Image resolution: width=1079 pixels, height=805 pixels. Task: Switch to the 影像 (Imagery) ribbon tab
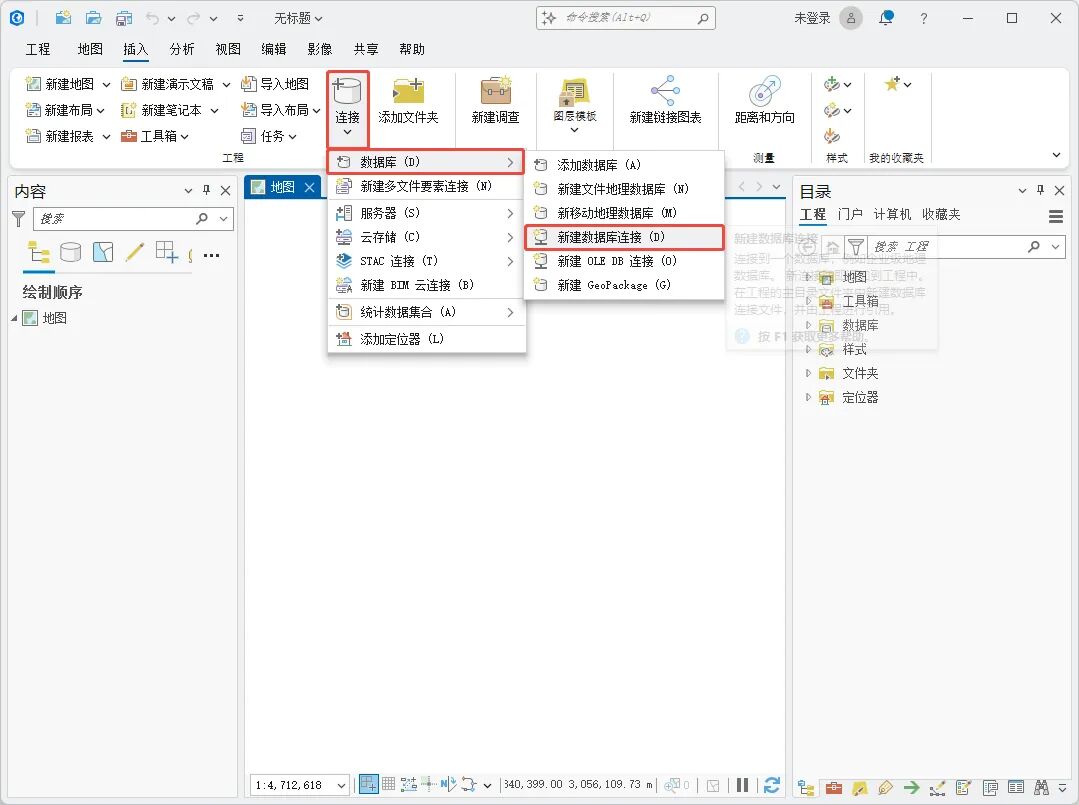(x=320, y=49)
